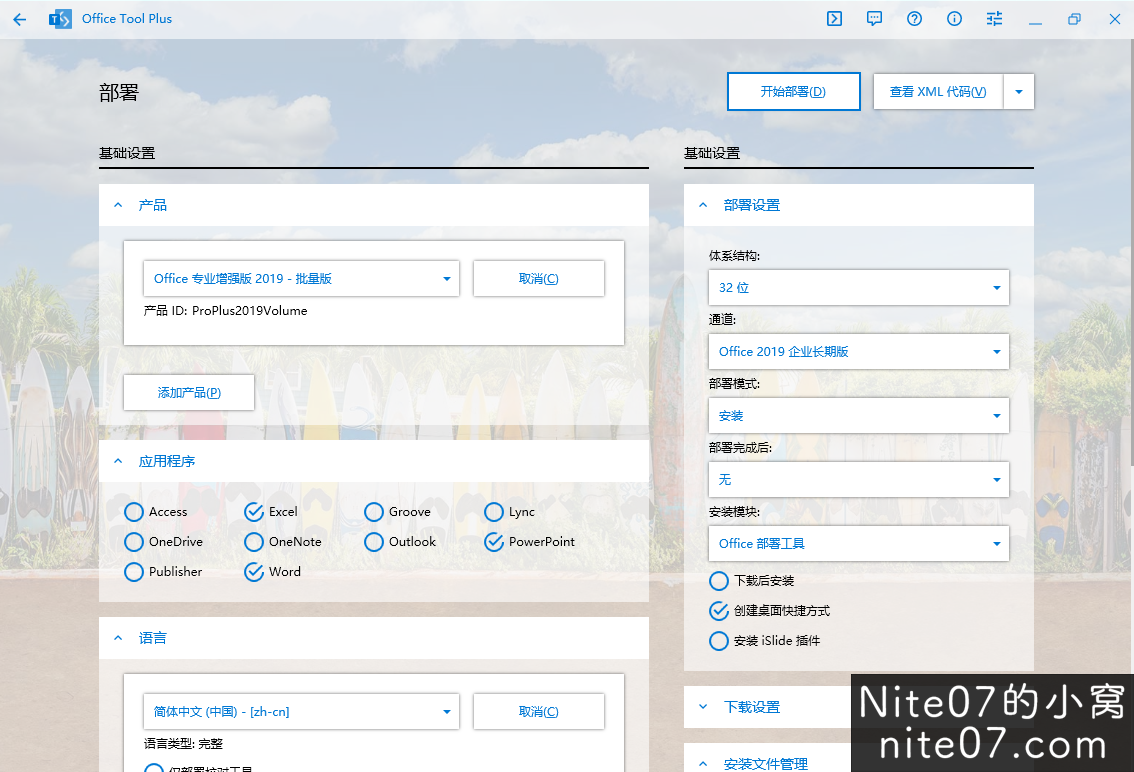This screenshot has width=1134, height=772.
Task: Open the 通道 Office 2019 企业长期版 dropdown
Action: point(858,352)
